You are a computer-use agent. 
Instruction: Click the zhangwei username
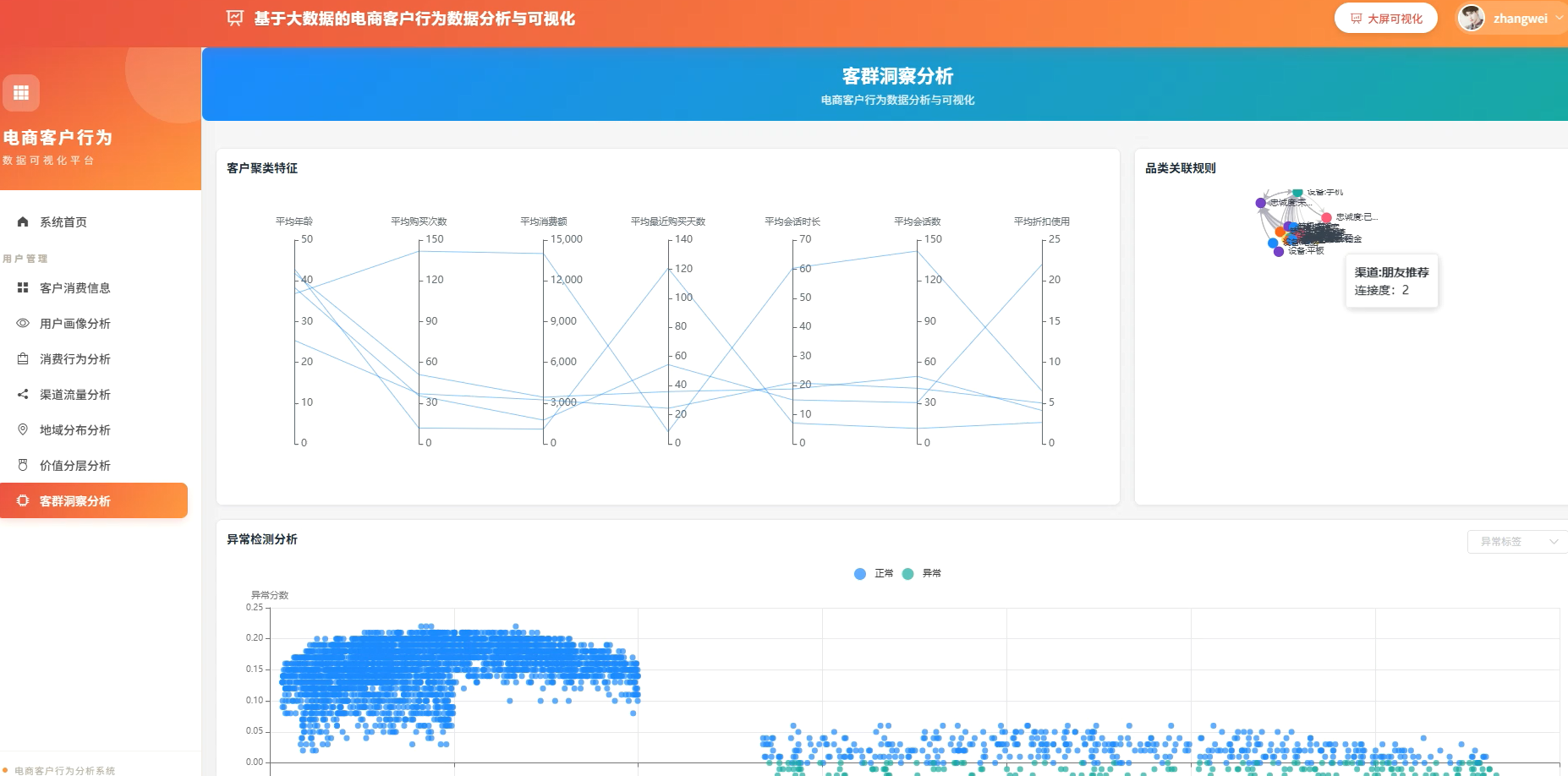pos(1520,19)
